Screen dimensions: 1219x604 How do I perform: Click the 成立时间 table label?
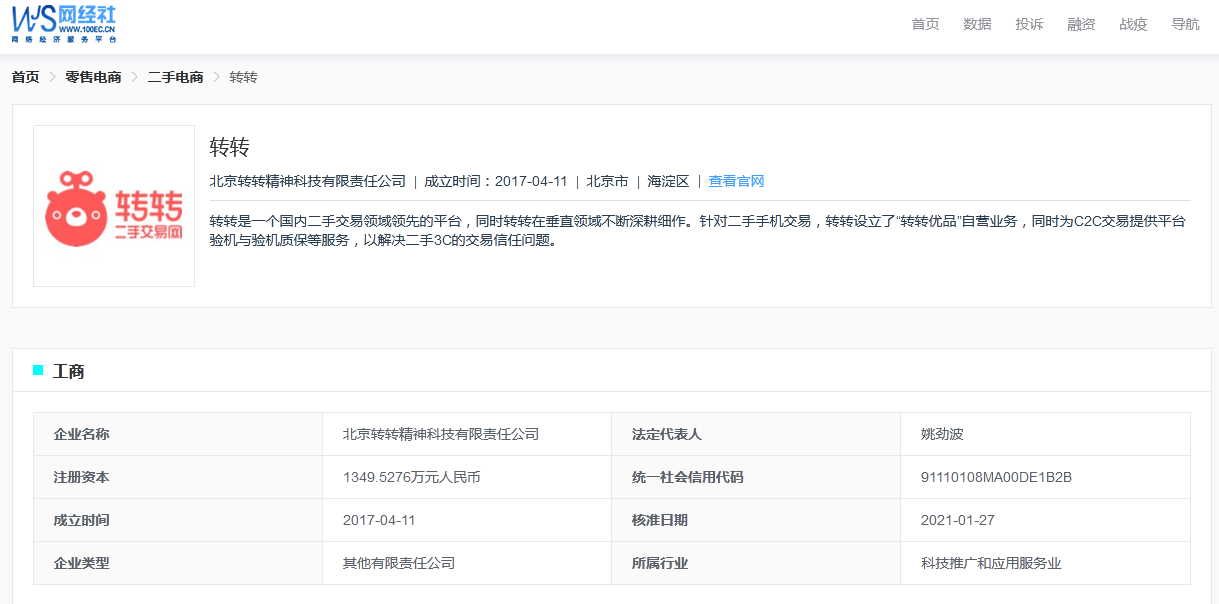(81, 520)
